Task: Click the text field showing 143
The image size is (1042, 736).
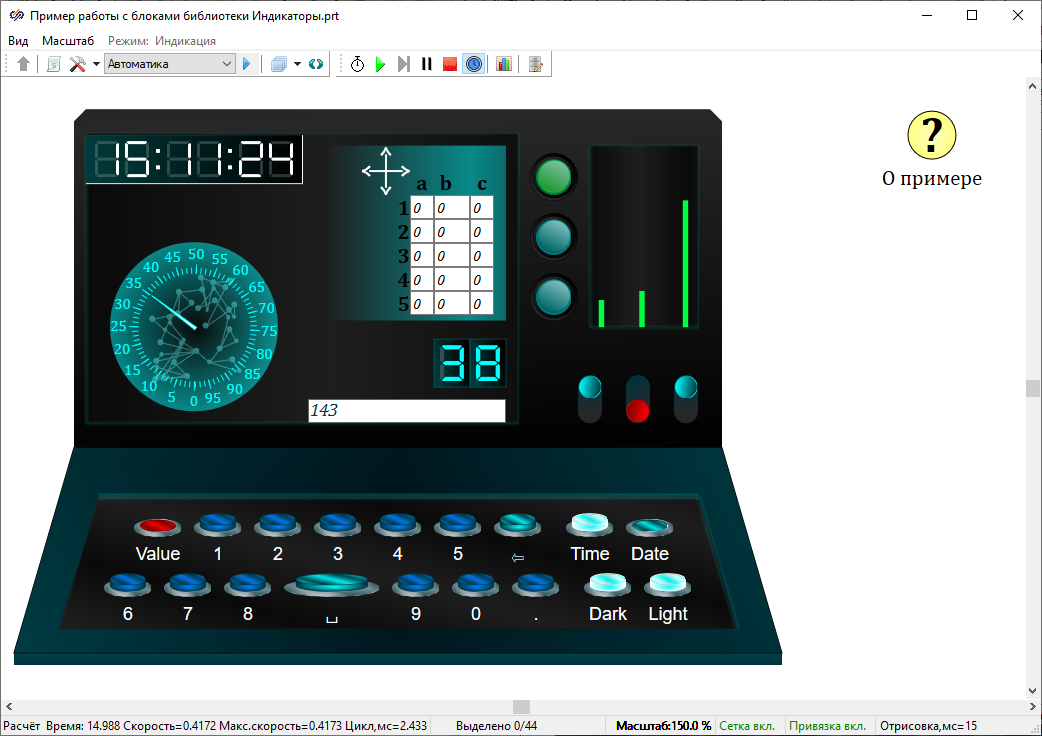Action: click(x=406, y=410)
